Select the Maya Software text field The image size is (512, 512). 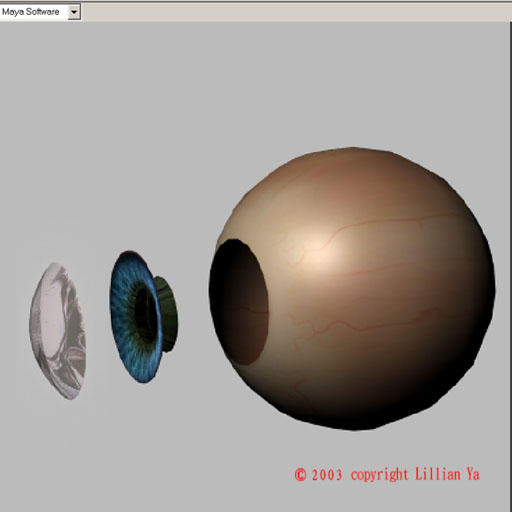34,12
